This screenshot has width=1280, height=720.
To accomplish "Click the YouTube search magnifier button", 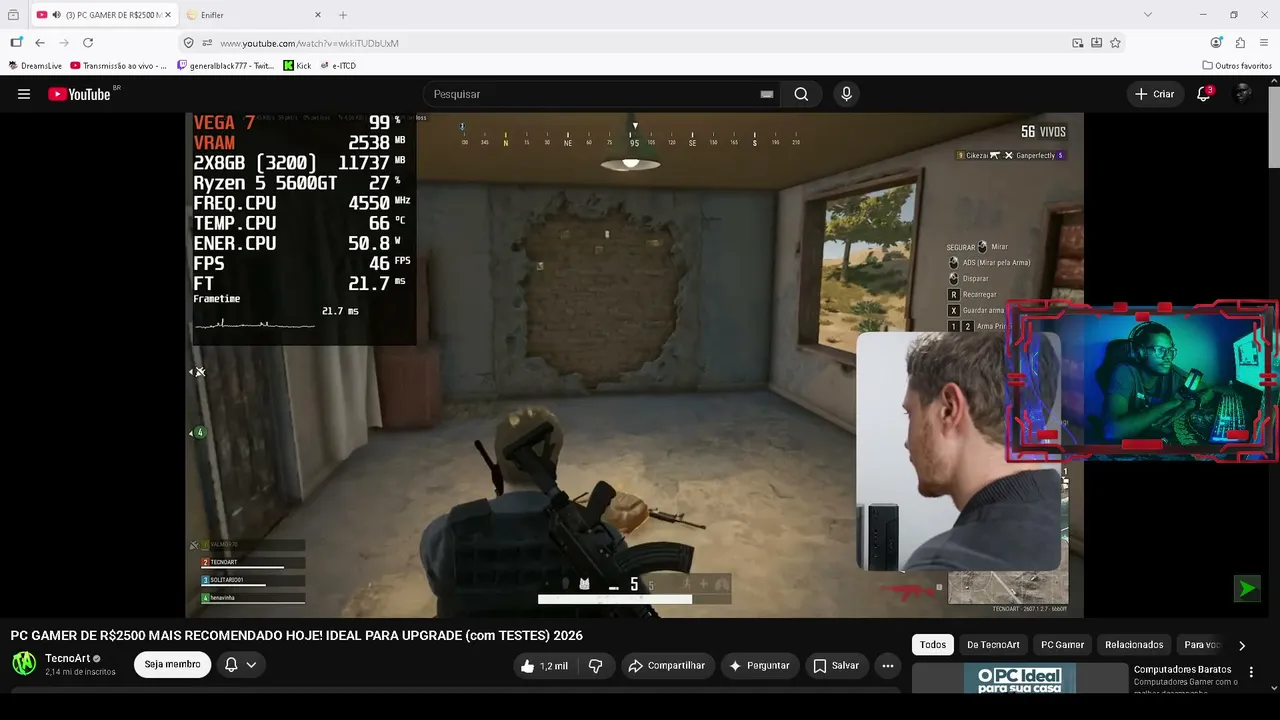I will 801,94.
